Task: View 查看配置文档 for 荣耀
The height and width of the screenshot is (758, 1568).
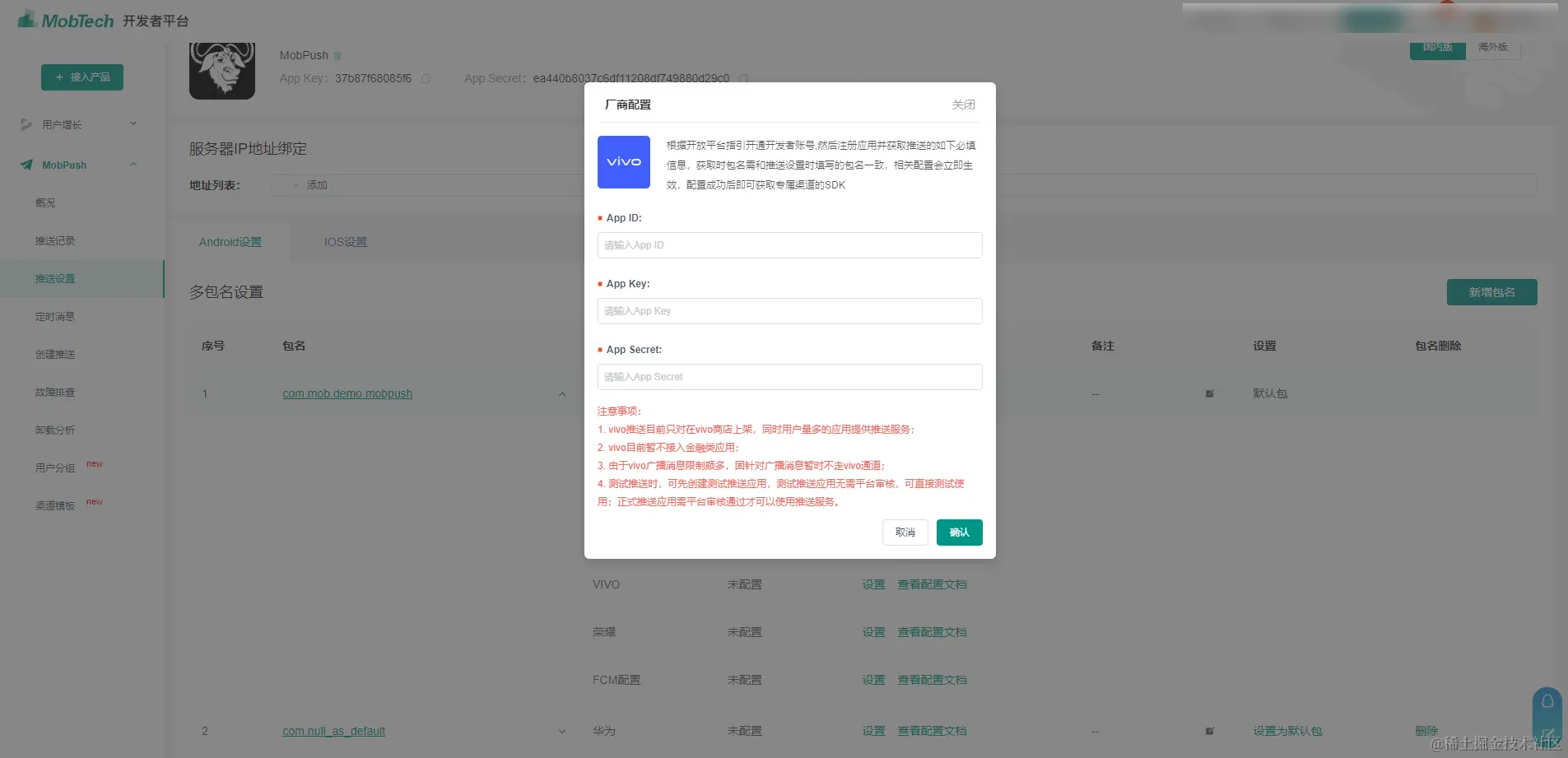Action: (932, 632)
